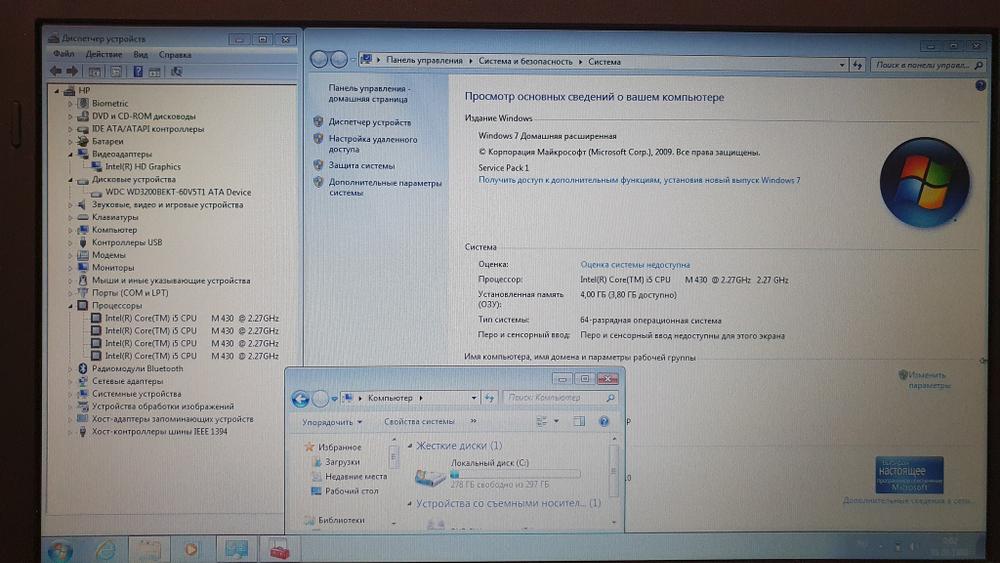
Task: Click Свойства системы in Компьютер toolbar
Action: [419, 421]
